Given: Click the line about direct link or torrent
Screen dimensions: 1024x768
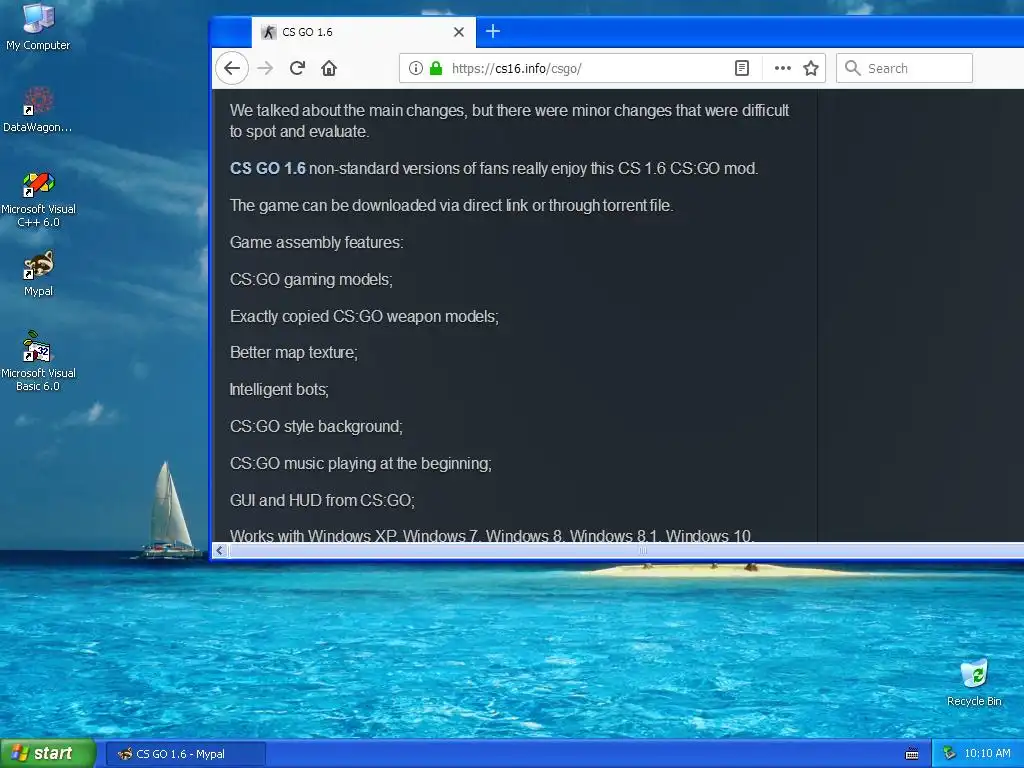Looking at the screenshot, I should click(x=451, y=206).
